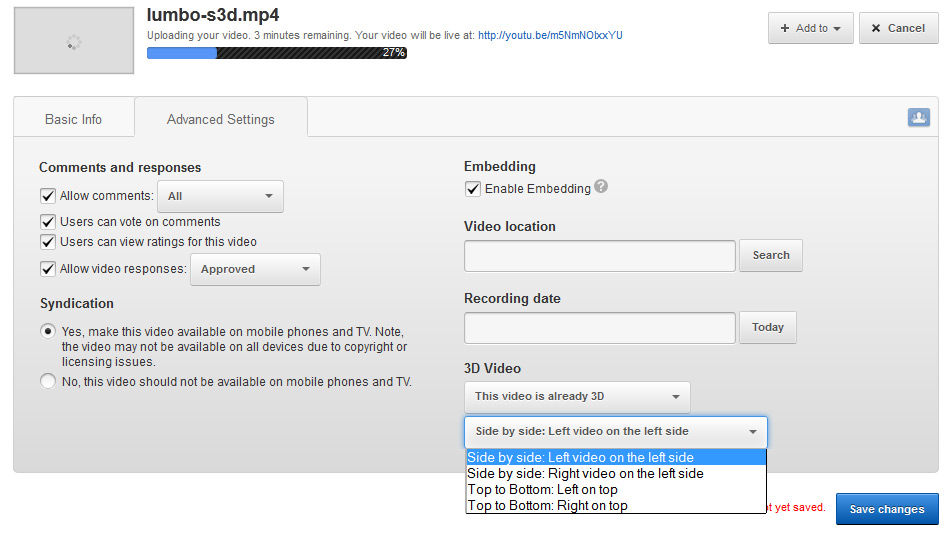
Task: Click the Save changes button
Action: tap(887, 509)
